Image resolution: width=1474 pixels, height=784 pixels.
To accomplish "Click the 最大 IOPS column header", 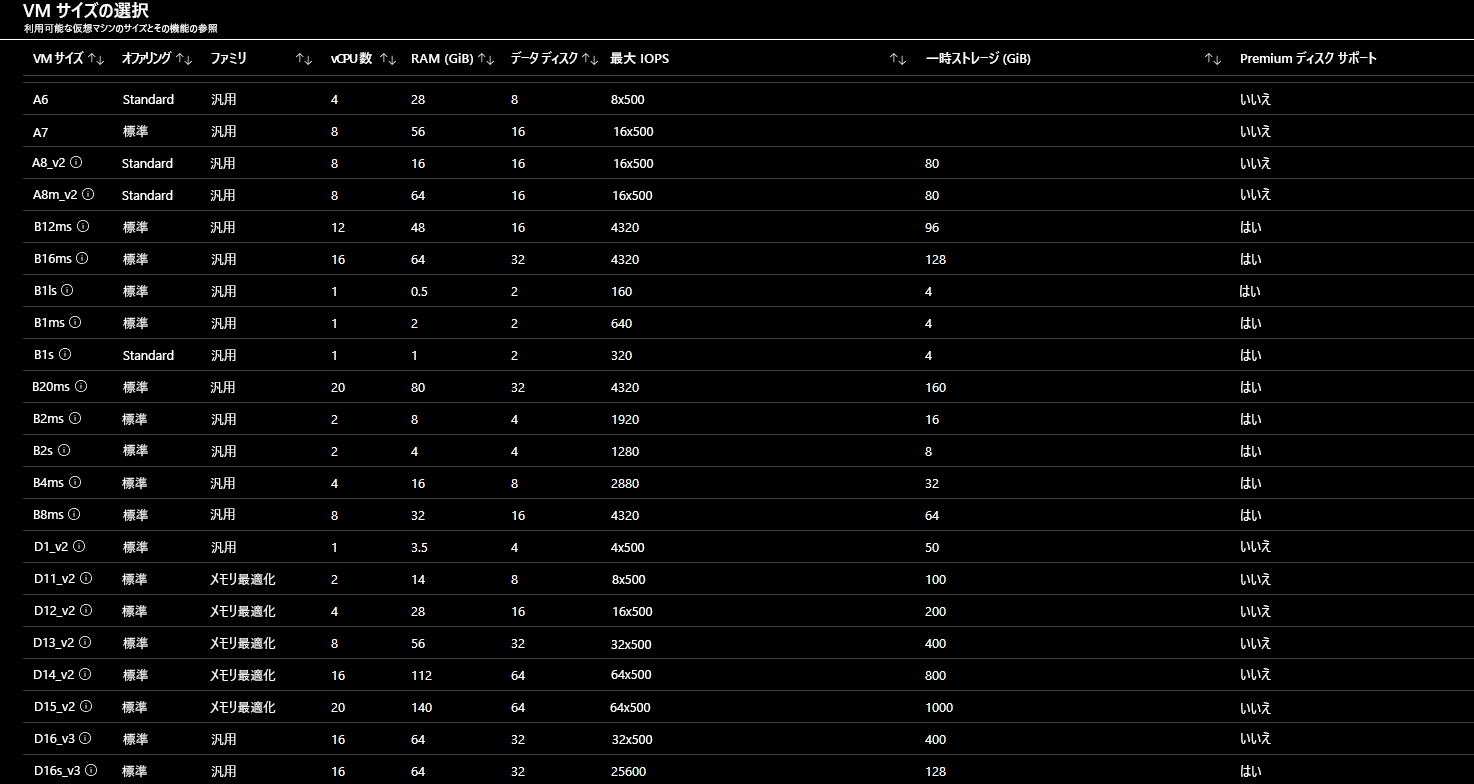I will (640, 59).
